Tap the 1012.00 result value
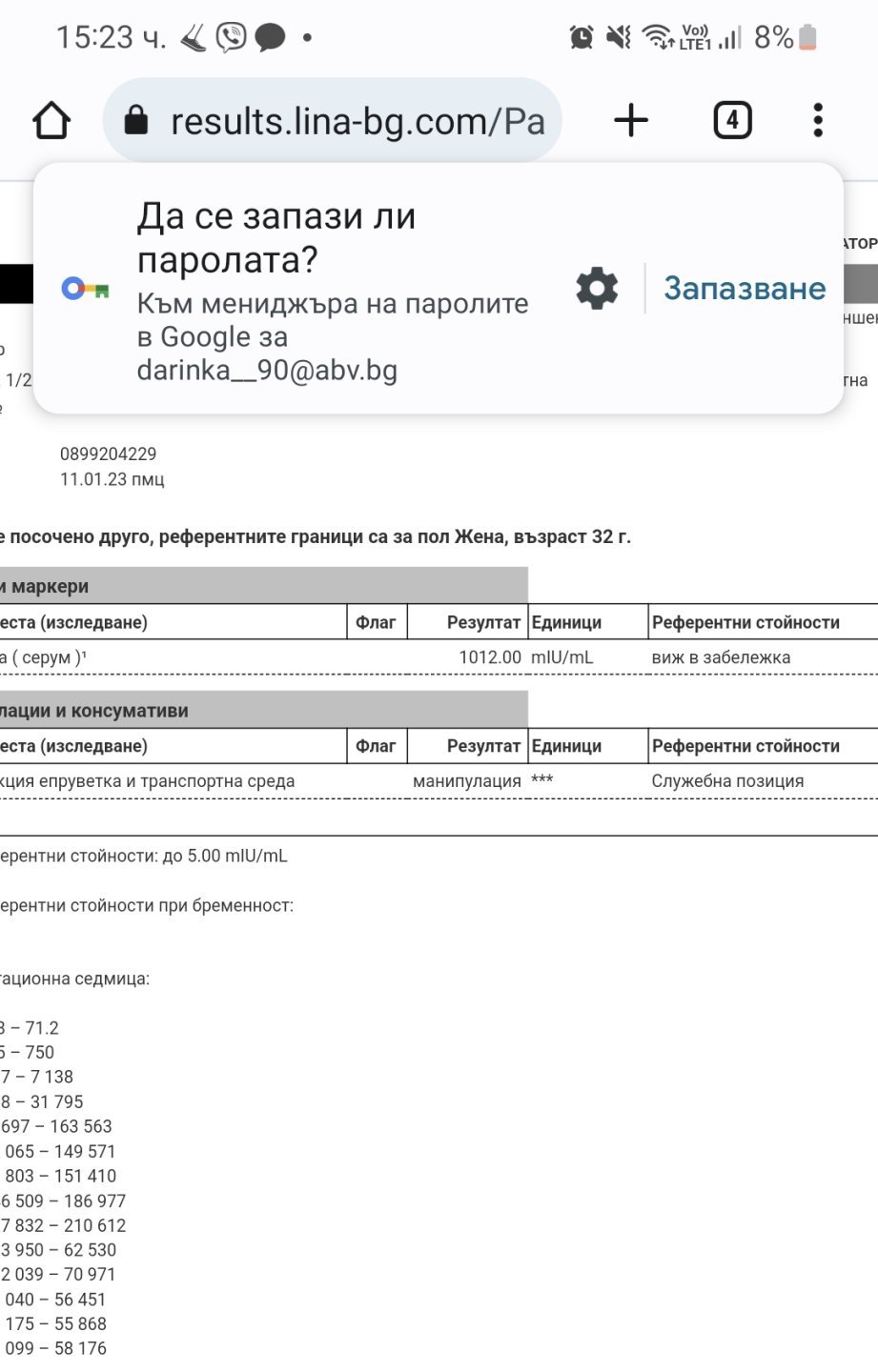 pyautogui.click(x=490, y=657)
